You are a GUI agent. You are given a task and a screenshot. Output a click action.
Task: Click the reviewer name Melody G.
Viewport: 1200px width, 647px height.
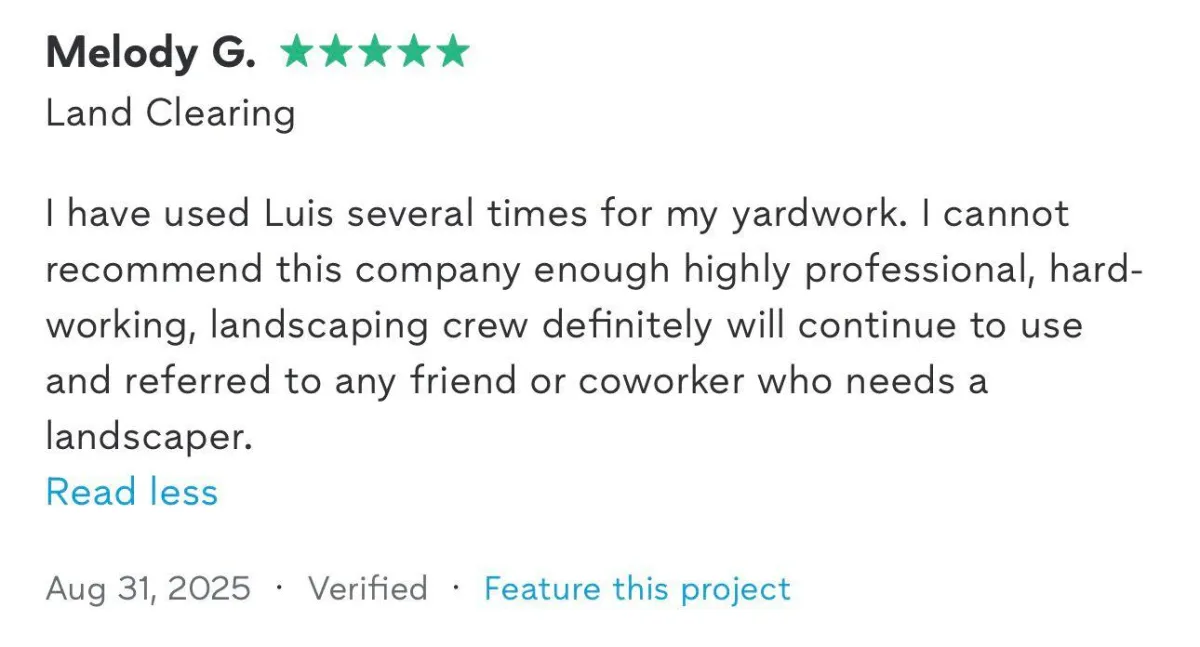pos(150,53)
